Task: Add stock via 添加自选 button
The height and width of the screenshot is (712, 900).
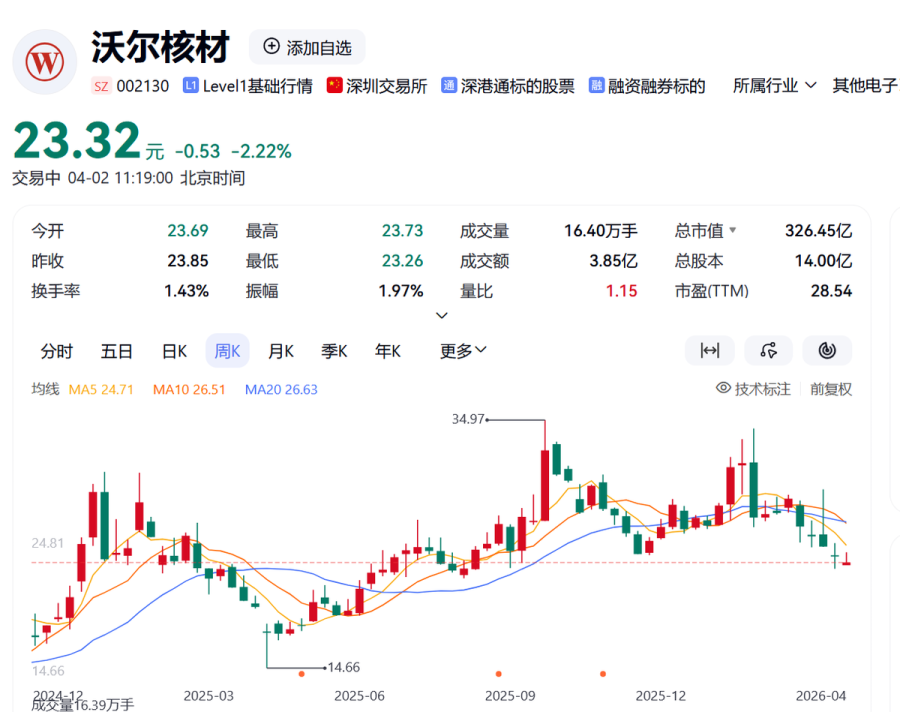Action: (307, 47)
